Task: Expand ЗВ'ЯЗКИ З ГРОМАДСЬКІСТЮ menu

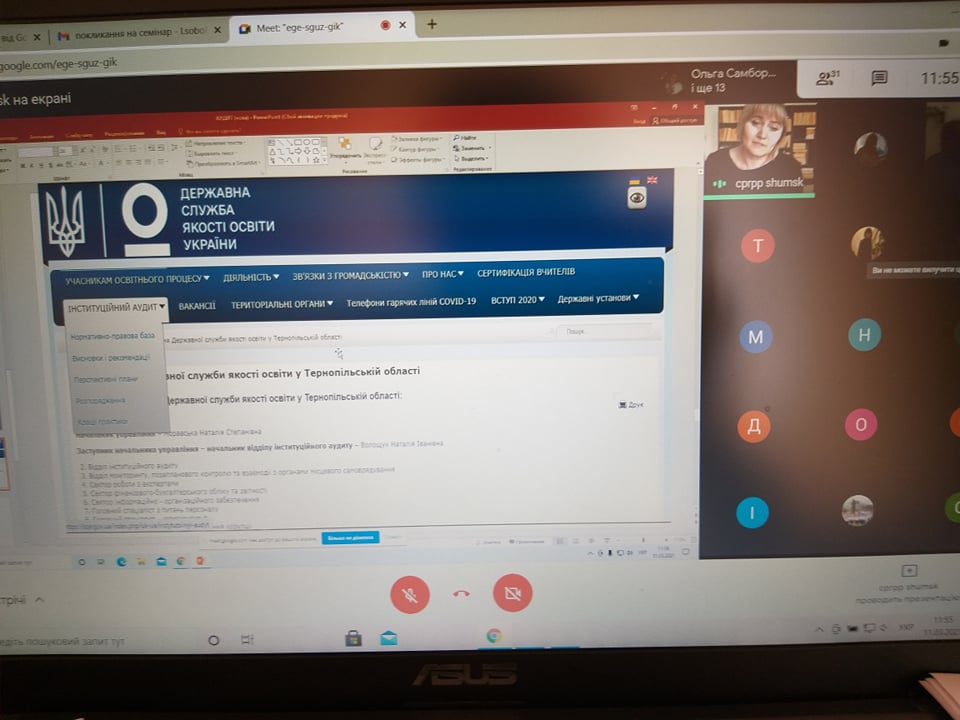Action: 350,276
